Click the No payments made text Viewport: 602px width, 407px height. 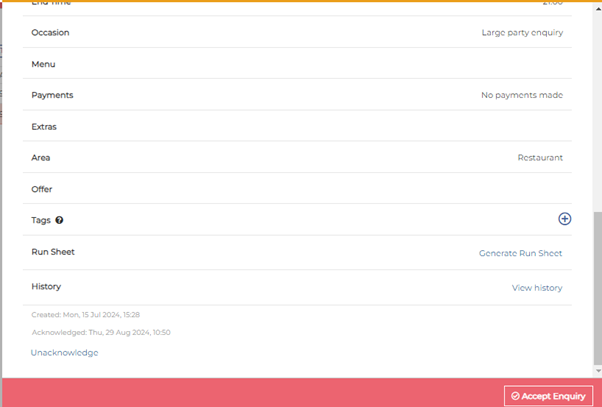pos(522,95)
